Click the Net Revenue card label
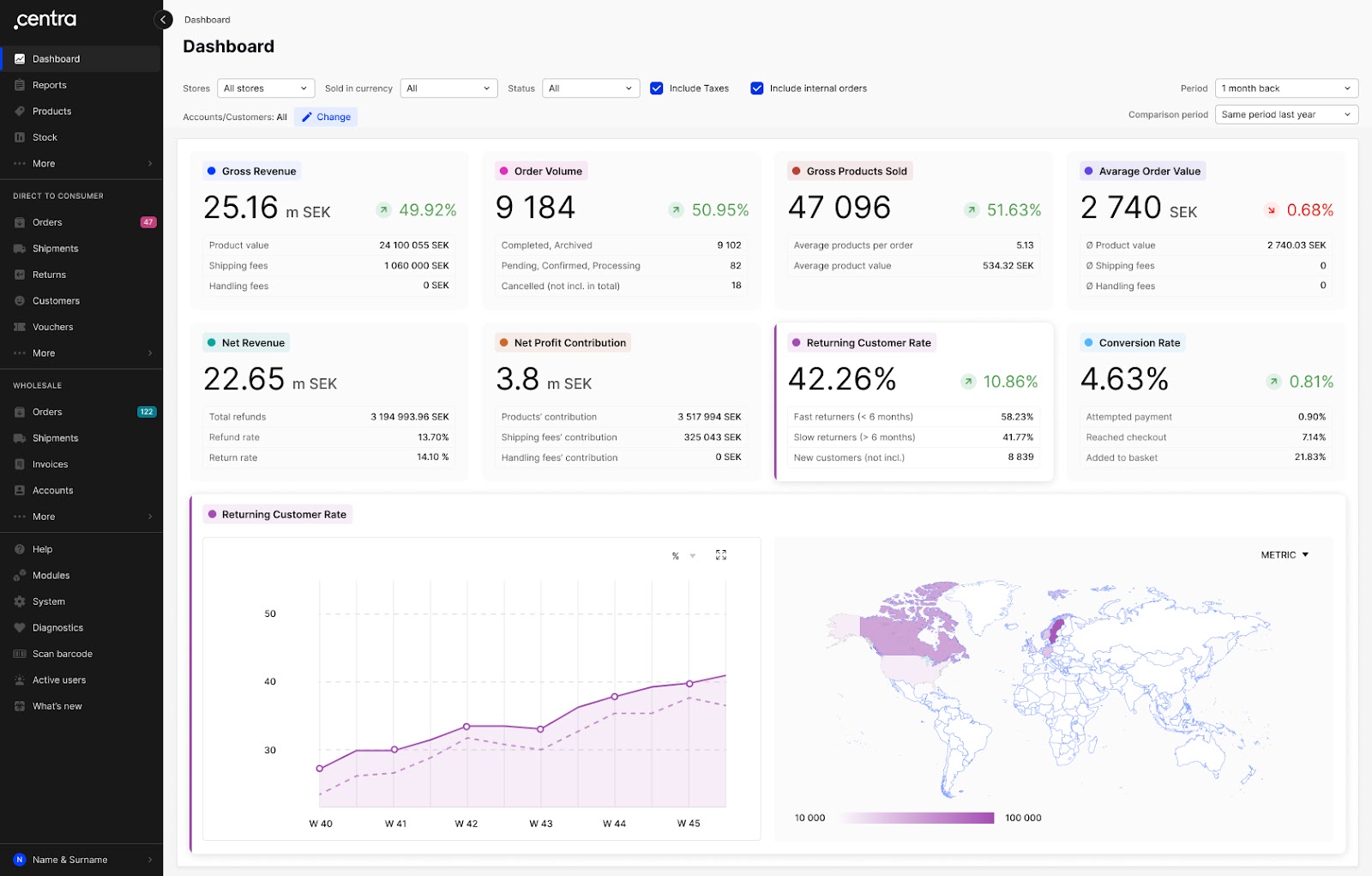Screen dimensions: 1372x876 [x=246, y=343]
